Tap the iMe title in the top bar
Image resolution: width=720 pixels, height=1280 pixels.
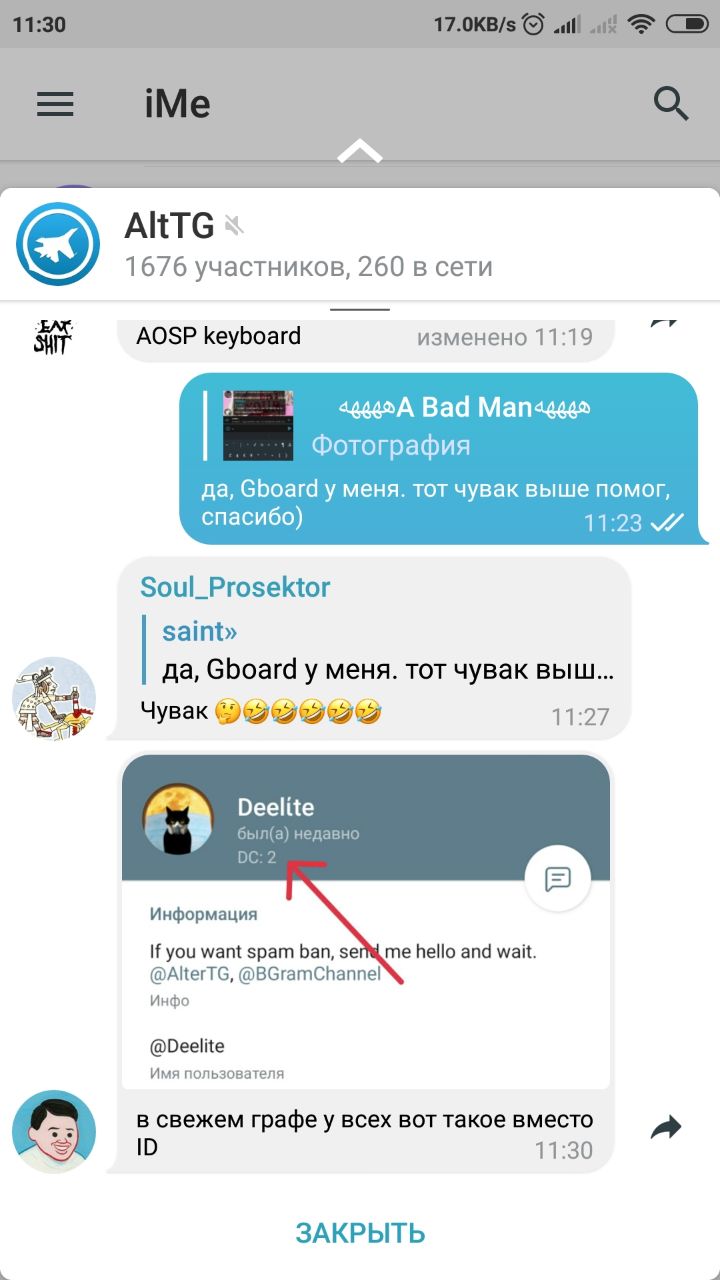(x=177, y=104)
